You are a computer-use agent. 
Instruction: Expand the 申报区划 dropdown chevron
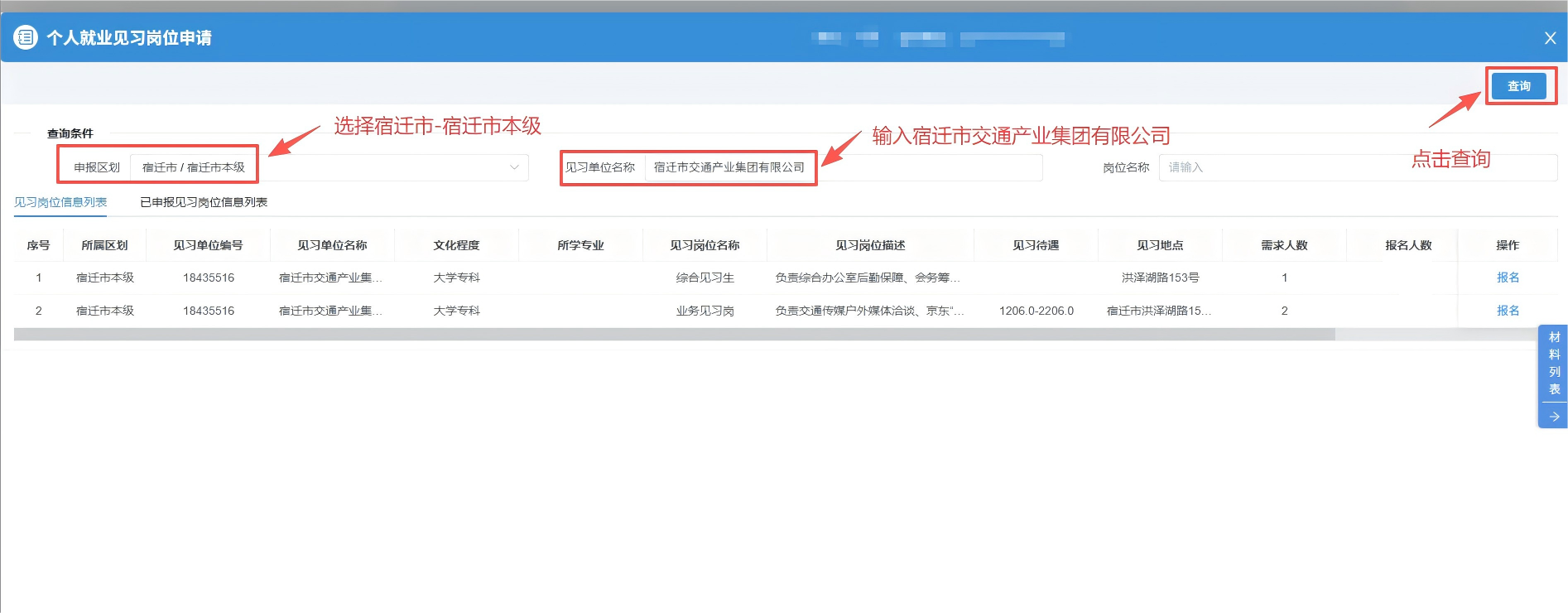click(514, 167)
